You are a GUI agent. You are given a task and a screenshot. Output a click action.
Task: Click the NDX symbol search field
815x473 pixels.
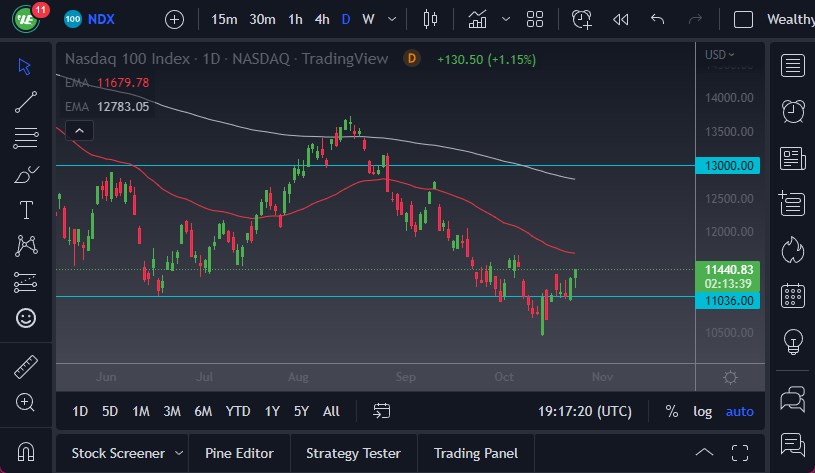(x=102, y=19)
